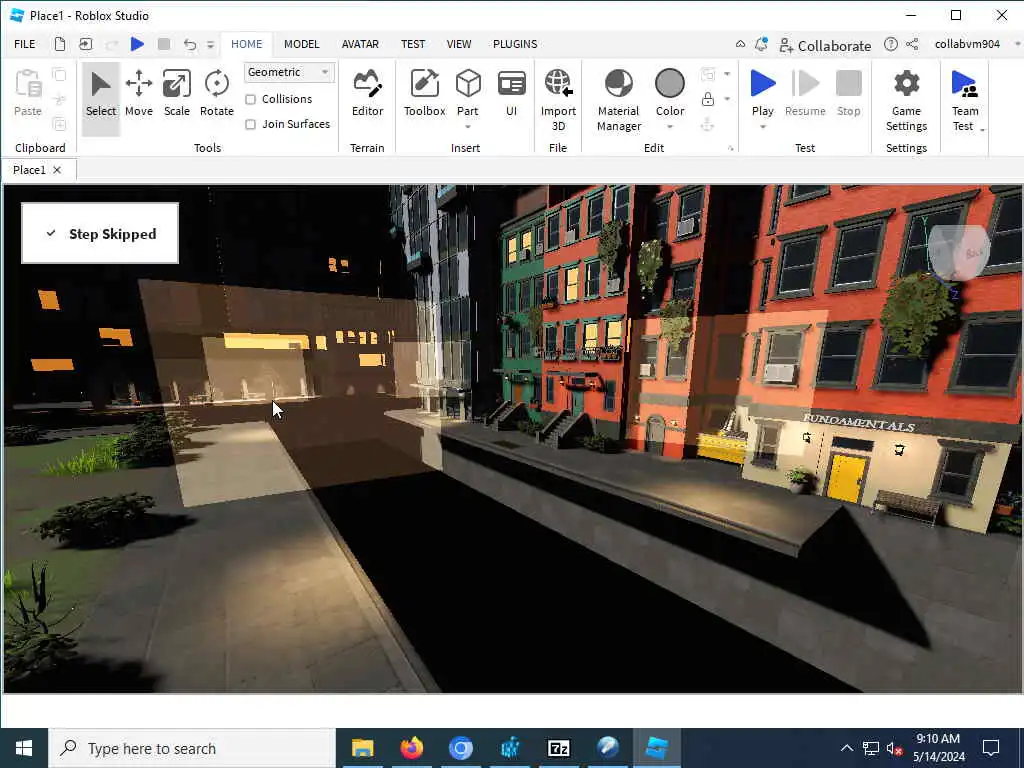This screenshot has height=768, width=1024.
Task: Click the view orientation gizmo in viewport
Action: pyautogui.click(x=958, y=253)
